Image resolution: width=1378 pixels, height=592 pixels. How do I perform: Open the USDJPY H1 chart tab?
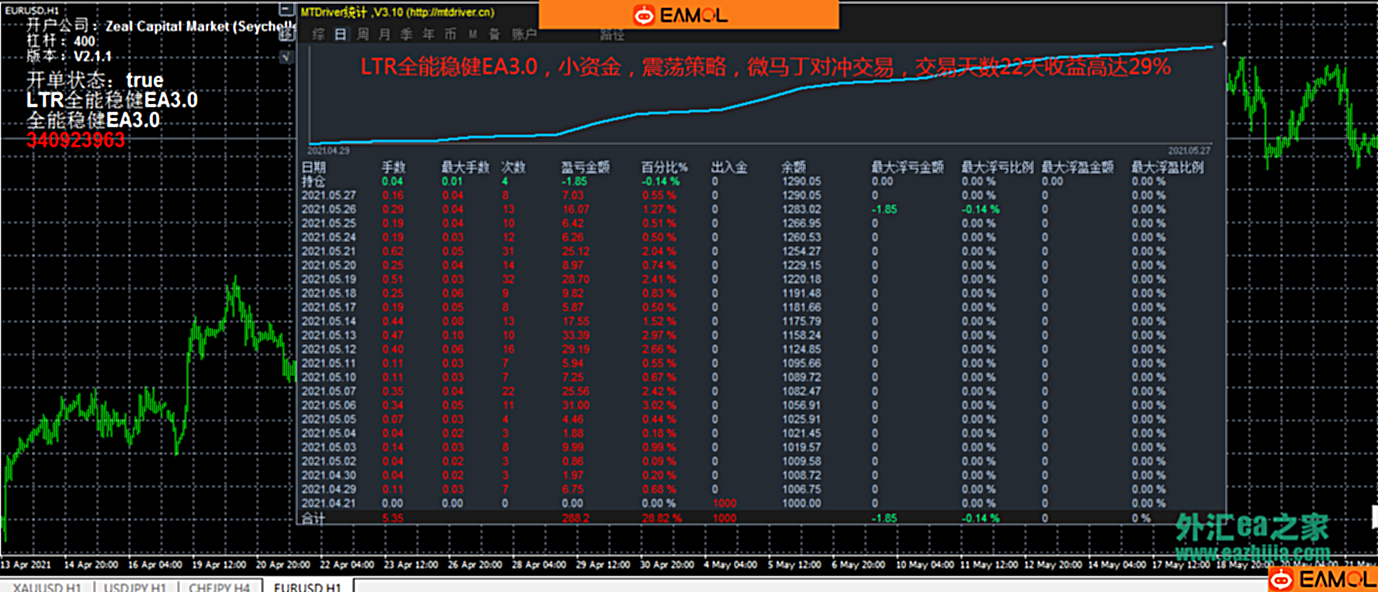click(x=135, y=586)
